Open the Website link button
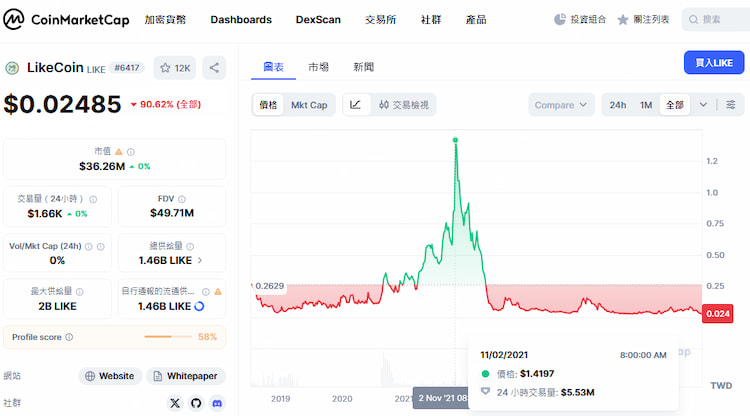Screen dimensions: 750x416 tap(110, 376)
